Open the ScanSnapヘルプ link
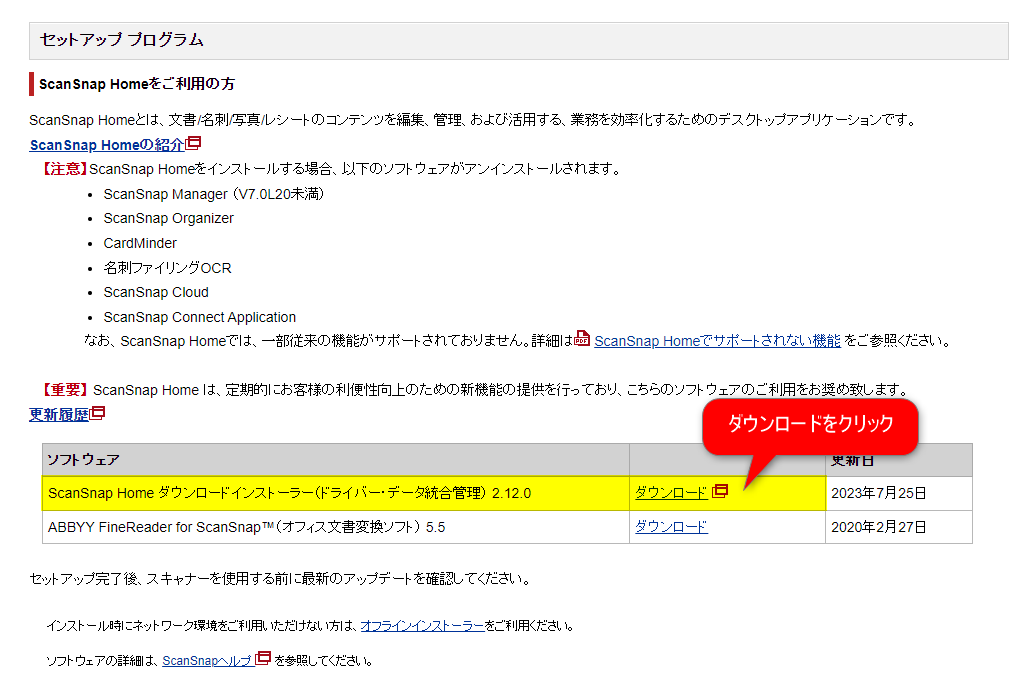The image size is (1027, 695). (x=208, y=660)
